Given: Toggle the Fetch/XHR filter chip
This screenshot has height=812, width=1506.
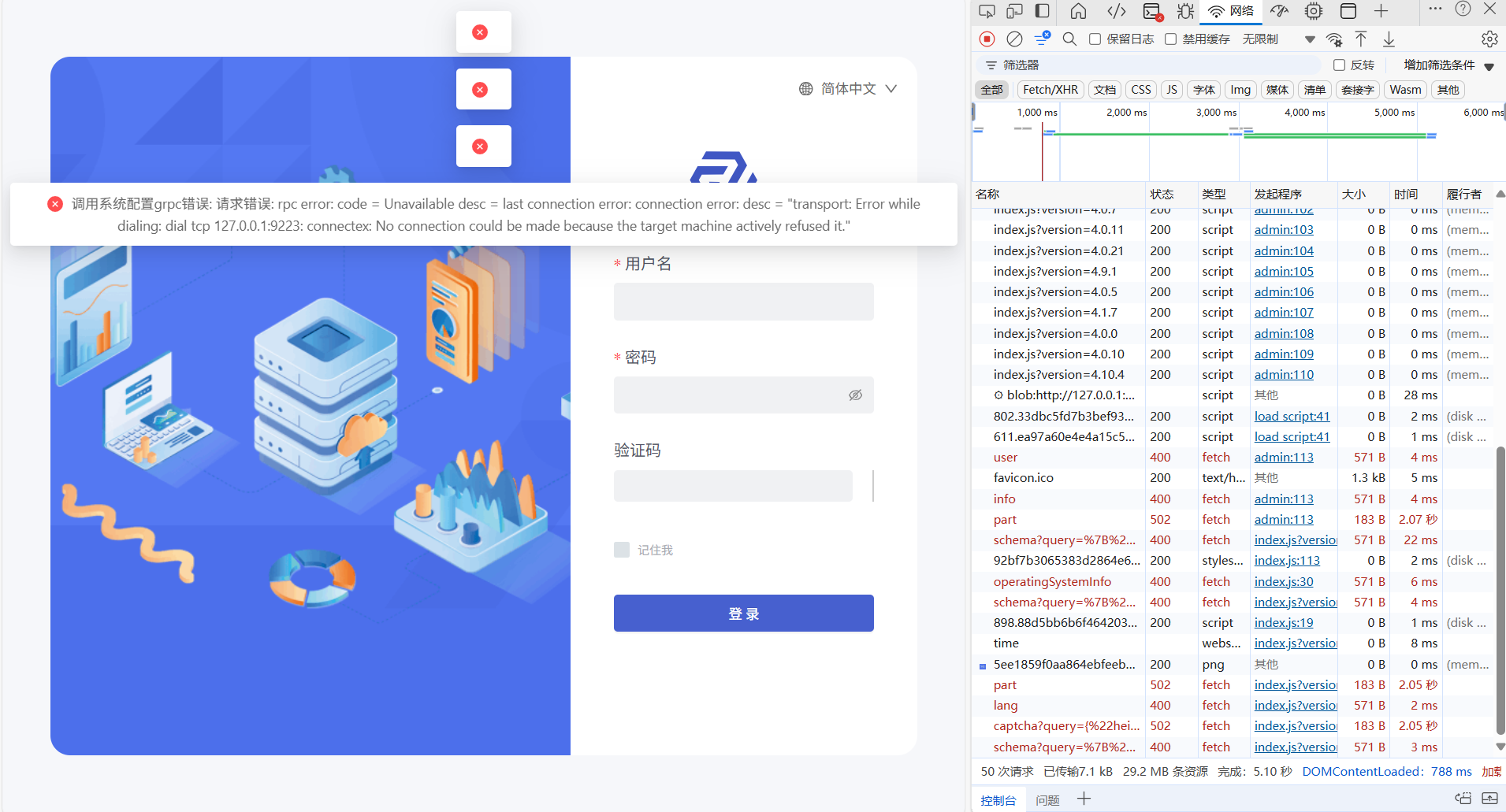Looking at the screenshot, I should (x=1050, y=90).
